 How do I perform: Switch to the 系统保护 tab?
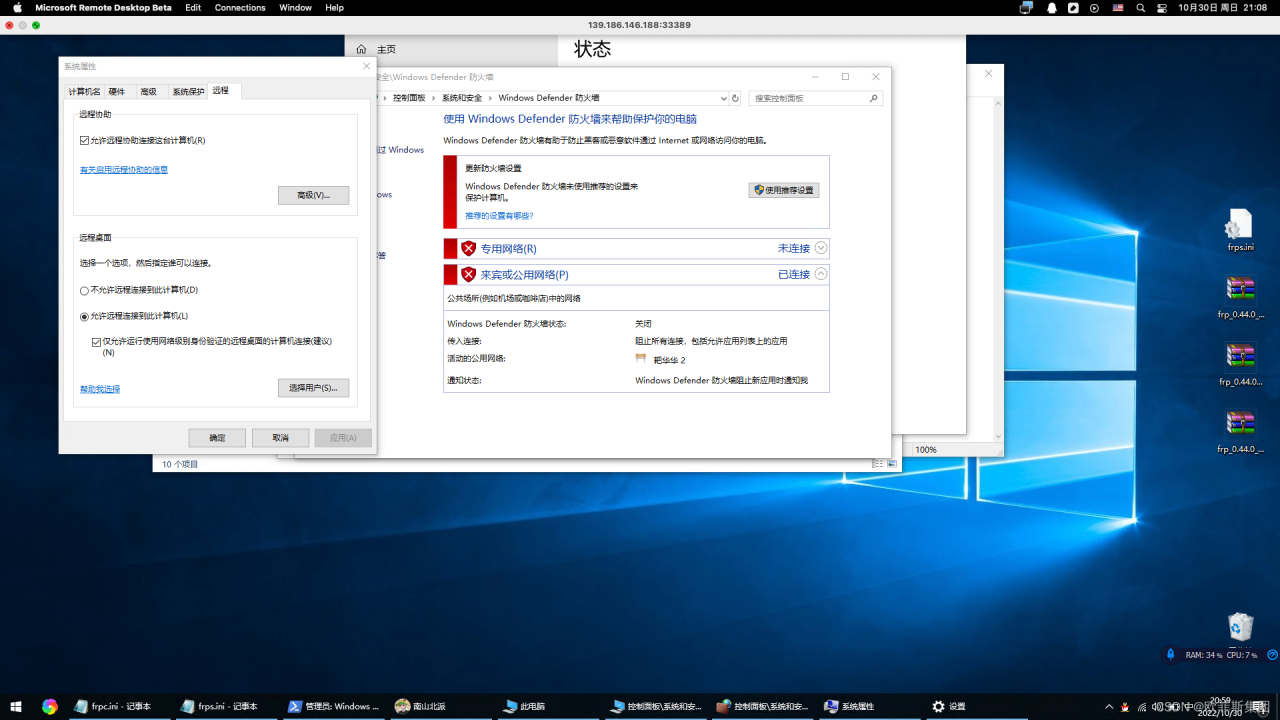tap(188, 91)
